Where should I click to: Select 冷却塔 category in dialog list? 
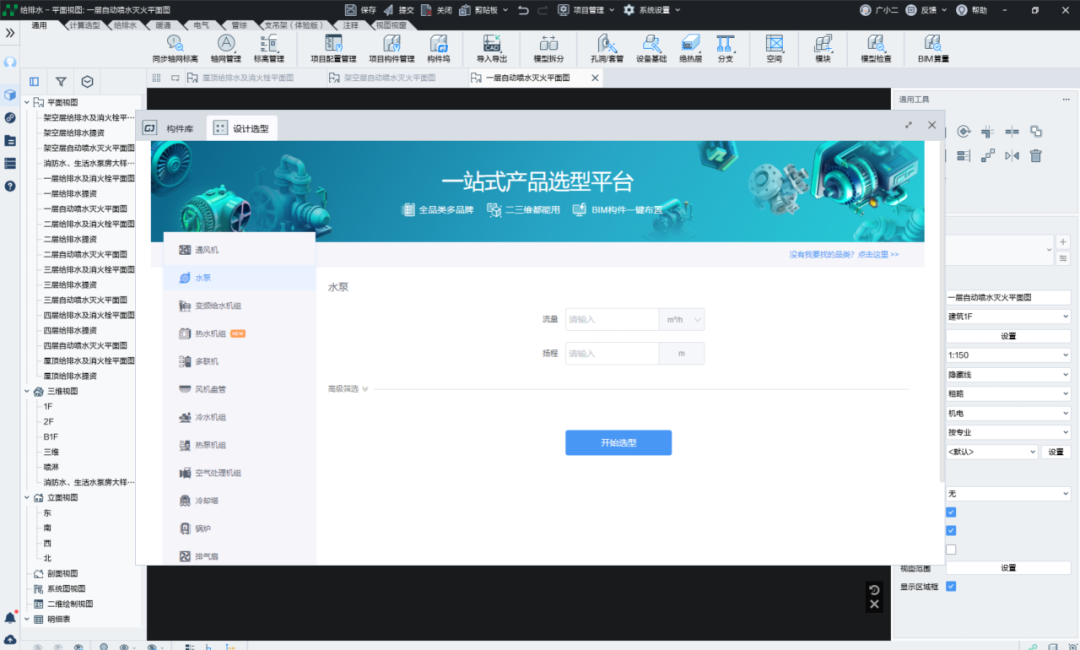[x=239, y=501]
